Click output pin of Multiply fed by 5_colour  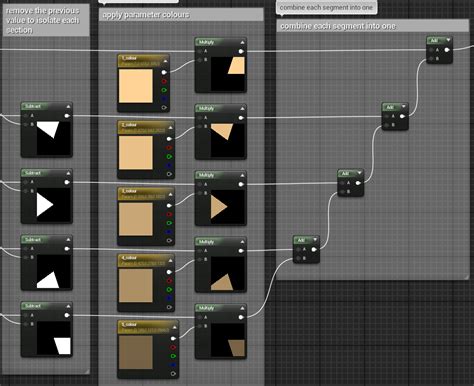coord(241,317)
